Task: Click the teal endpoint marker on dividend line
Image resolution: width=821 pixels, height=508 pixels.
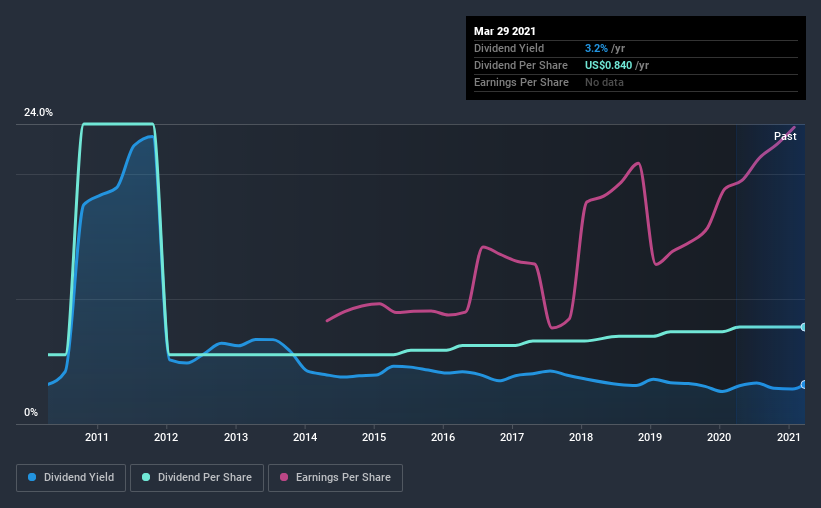Action: pyautogui.click(x=804, y=327)
